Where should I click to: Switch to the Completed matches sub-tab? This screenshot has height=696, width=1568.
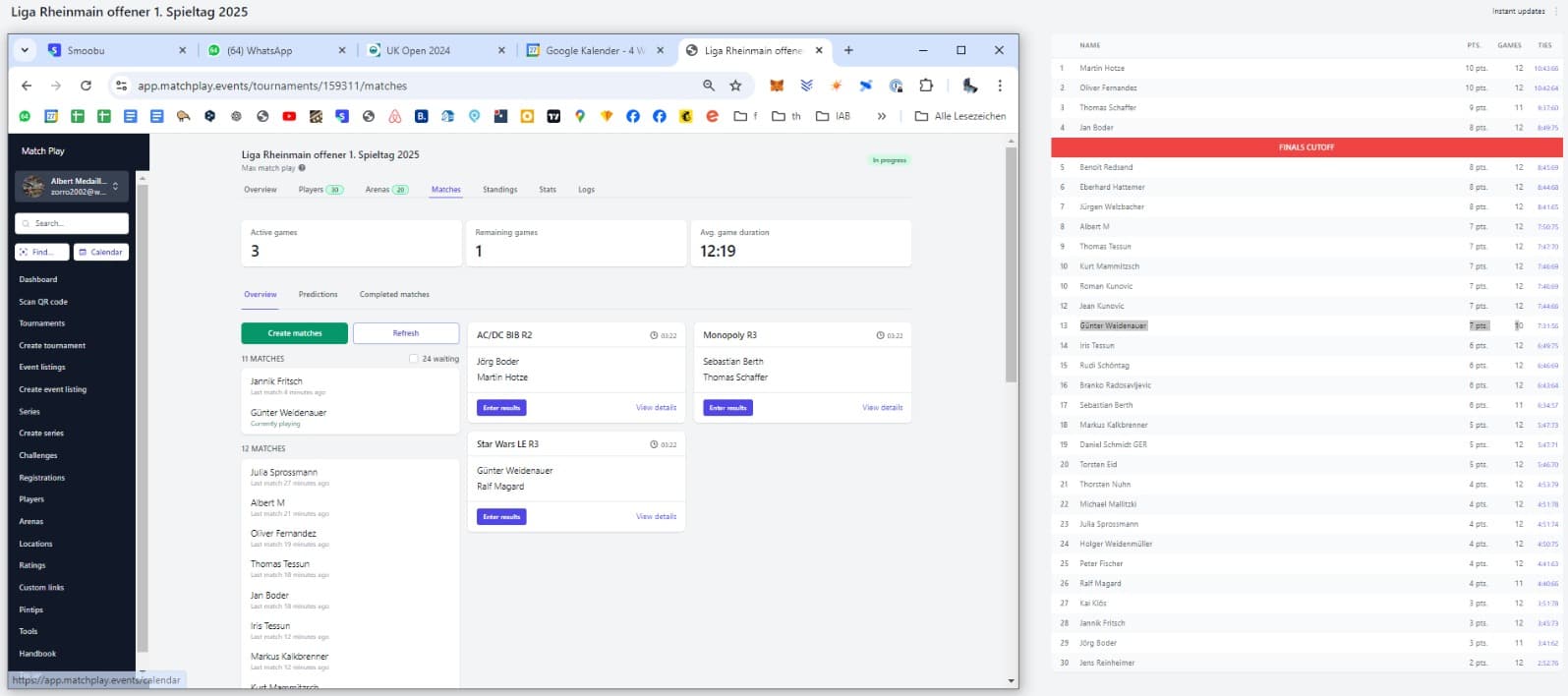(x=394, y=295)
